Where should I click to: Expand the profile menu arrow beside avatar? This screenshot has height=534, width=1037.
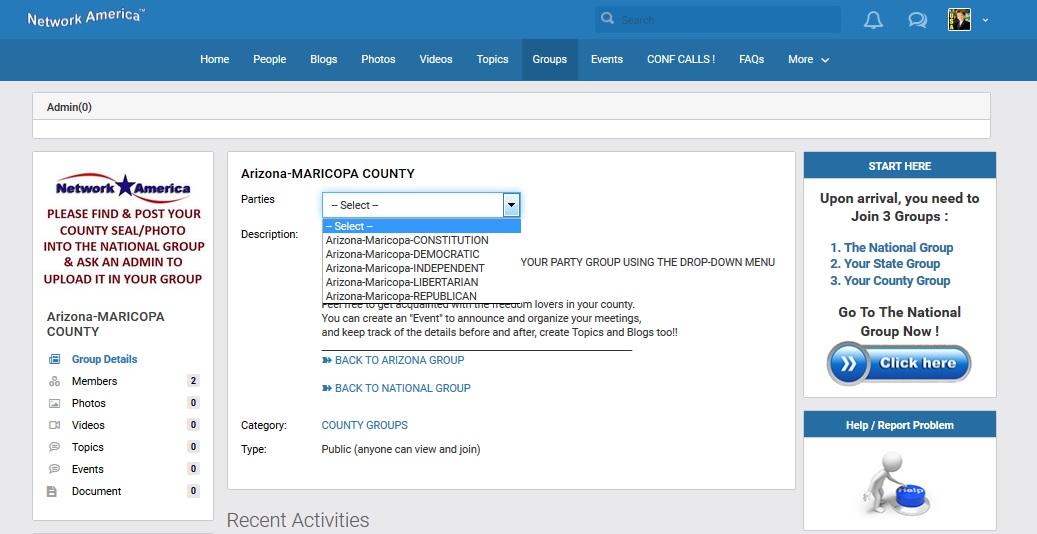985,20
